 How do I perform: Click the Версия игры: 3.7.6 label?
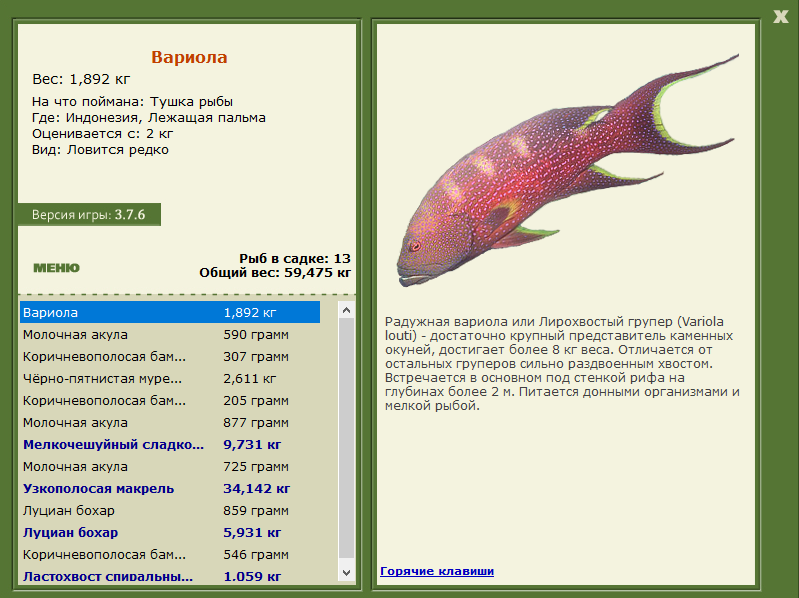(x=89, y=214)
